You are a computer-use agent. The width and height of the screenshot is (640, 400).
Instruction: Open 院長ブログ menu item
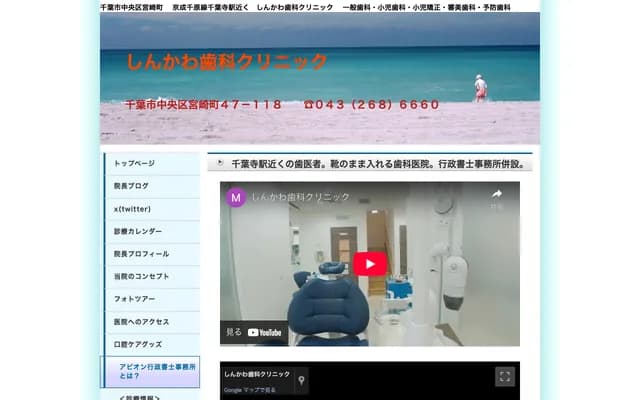(x=152, y=186)
